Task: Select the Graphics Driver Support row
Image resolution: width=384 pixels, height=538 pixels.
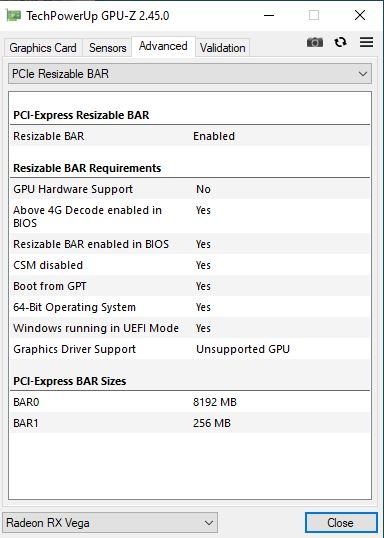Action: tap(190, 349)
